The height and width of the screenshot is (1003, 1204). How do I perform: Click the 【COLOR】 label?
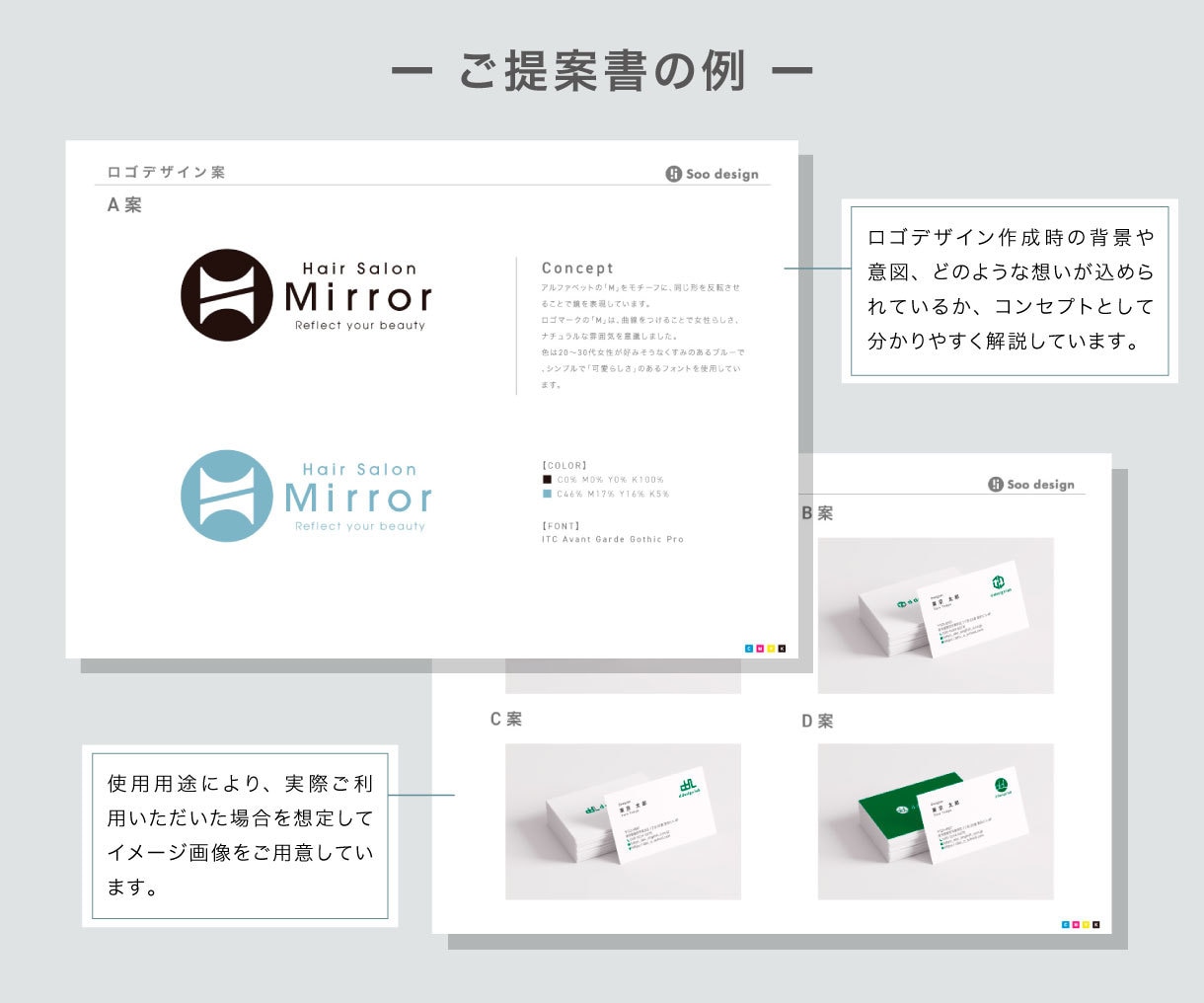click(564, 465)
